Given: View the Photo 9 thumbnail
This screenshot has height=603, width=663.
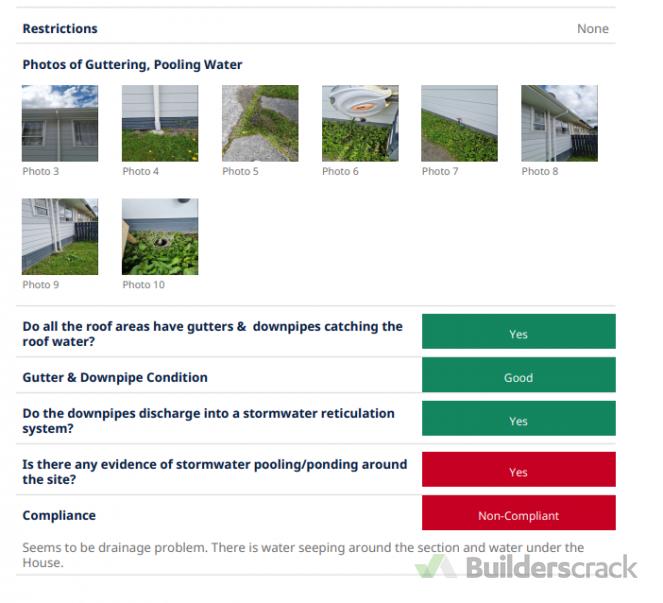Looking at the screenshot, I should point(60,236).
